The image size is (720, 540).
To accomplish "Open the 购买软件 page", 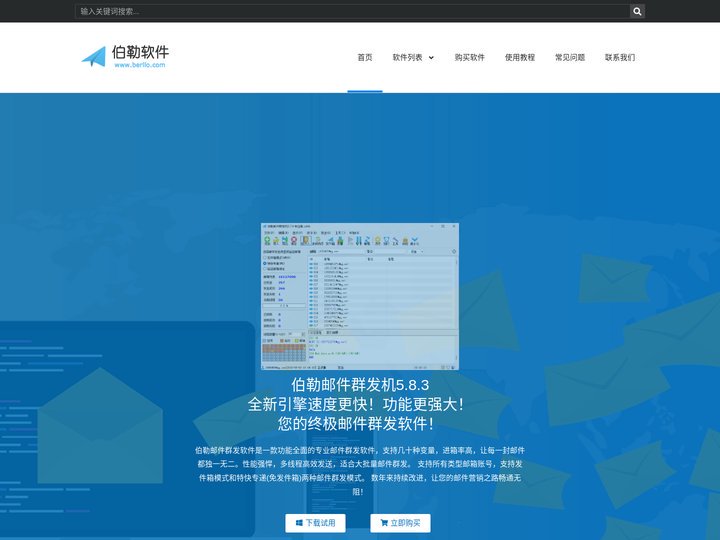I will point(469,57).
